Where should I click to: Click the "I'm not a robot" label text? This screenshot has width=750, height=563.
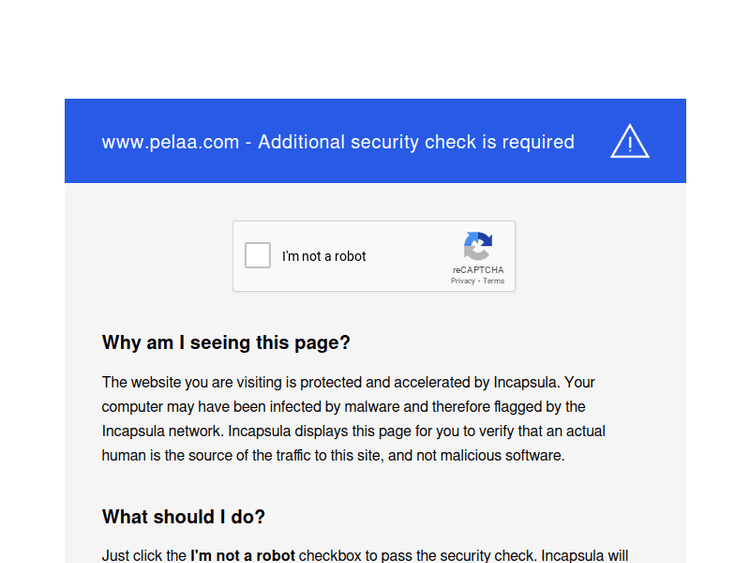pyautogui.click(x=324, y=256)
